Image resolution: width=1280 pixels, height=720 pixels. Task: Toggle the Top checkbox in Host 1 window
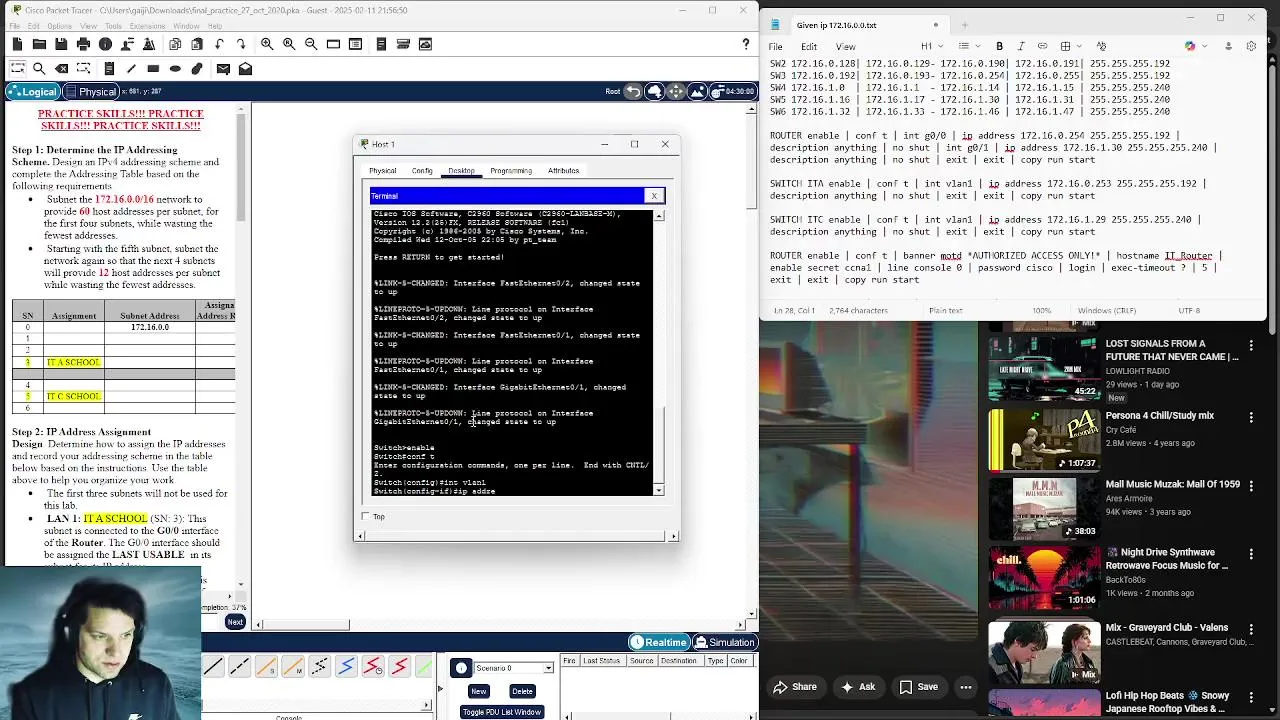coord(365,516)
